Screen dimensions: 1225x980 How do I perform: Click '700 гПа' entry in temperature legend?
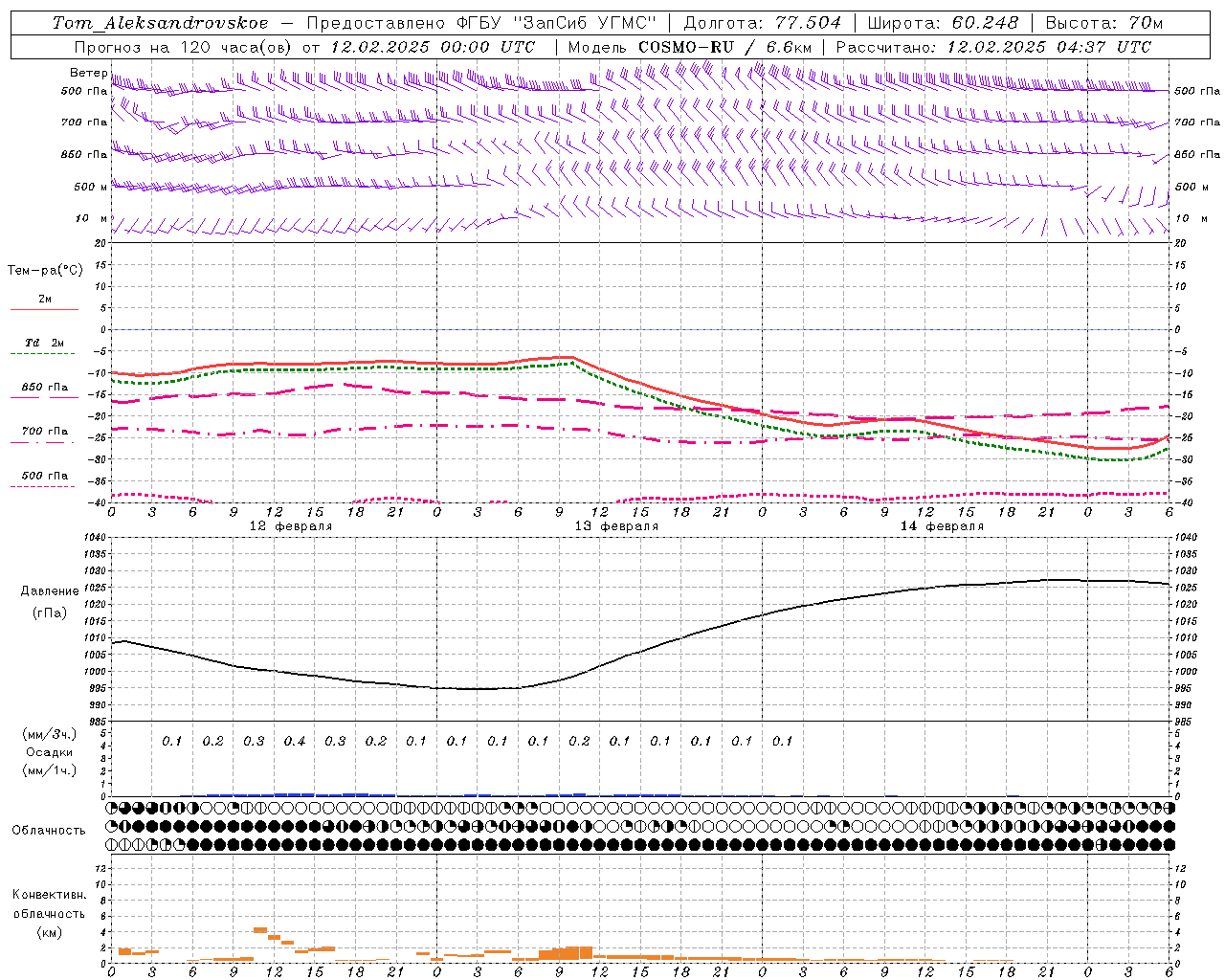click(x=45, y=432)
